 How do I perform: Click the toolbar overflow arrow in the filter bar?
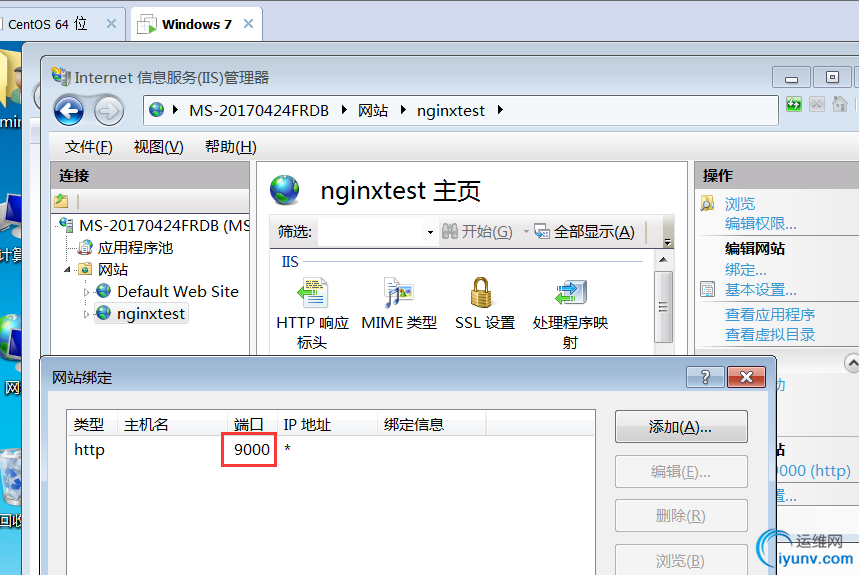pos(667,242)
